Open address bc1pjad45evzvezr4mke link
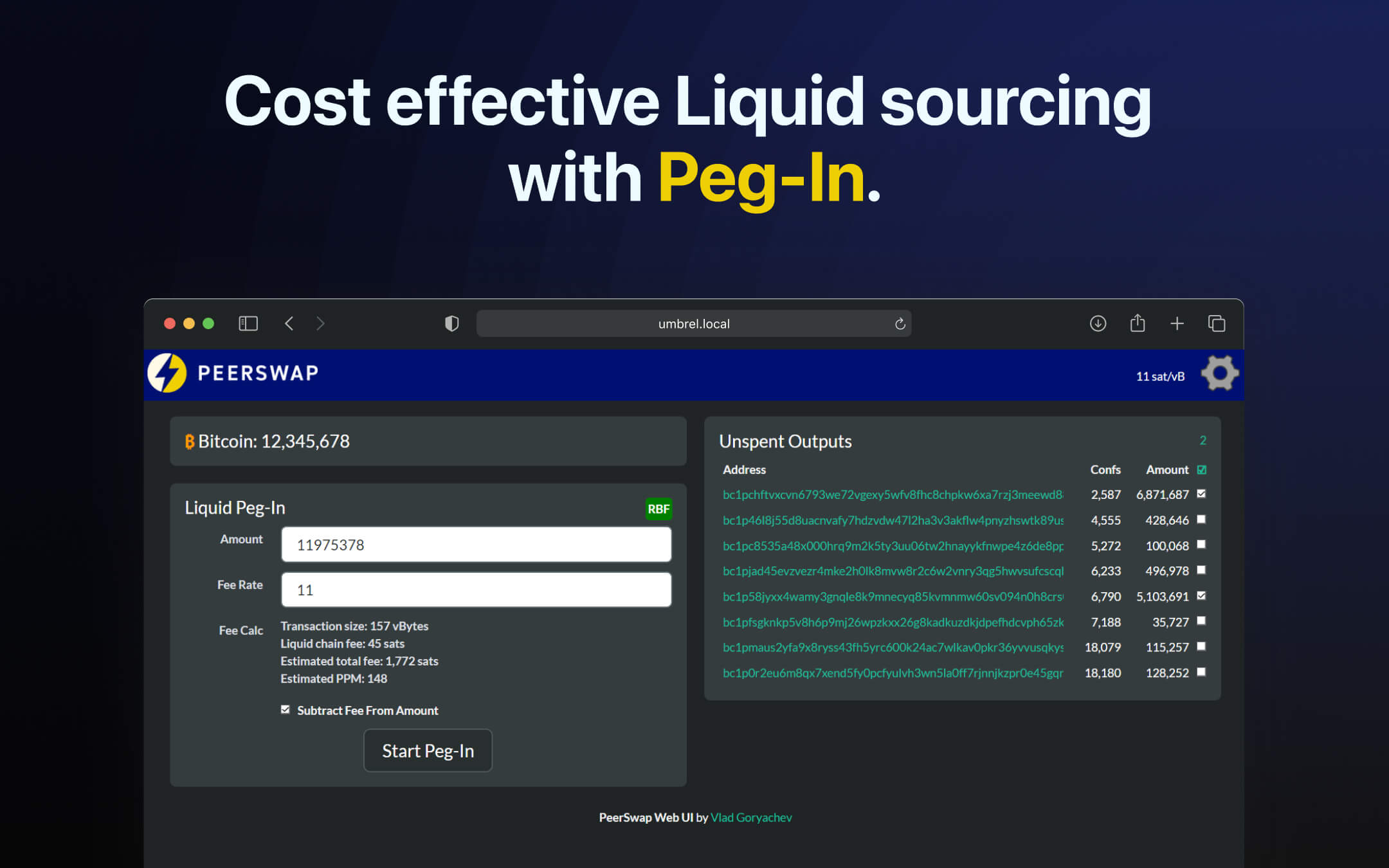Viewport: 1389px width, 868px height. pos(893,571)
